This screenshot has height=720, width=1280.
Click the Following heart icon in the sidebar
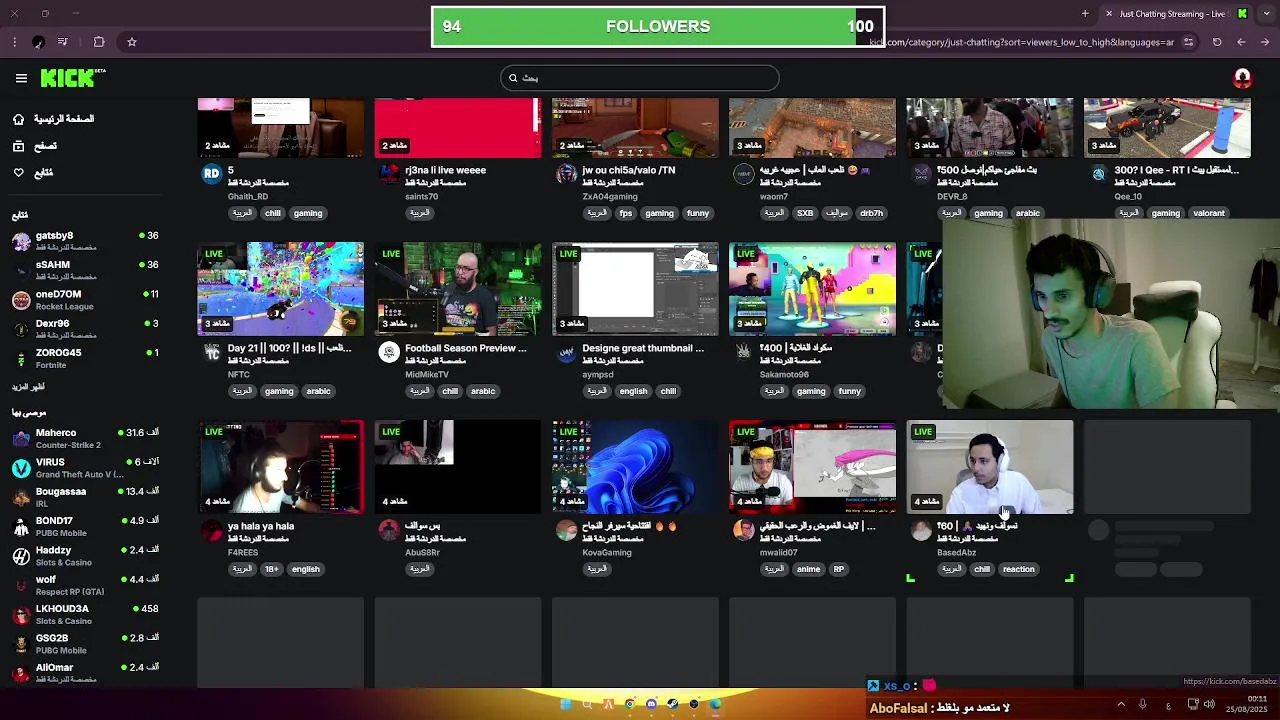[18, 173]
